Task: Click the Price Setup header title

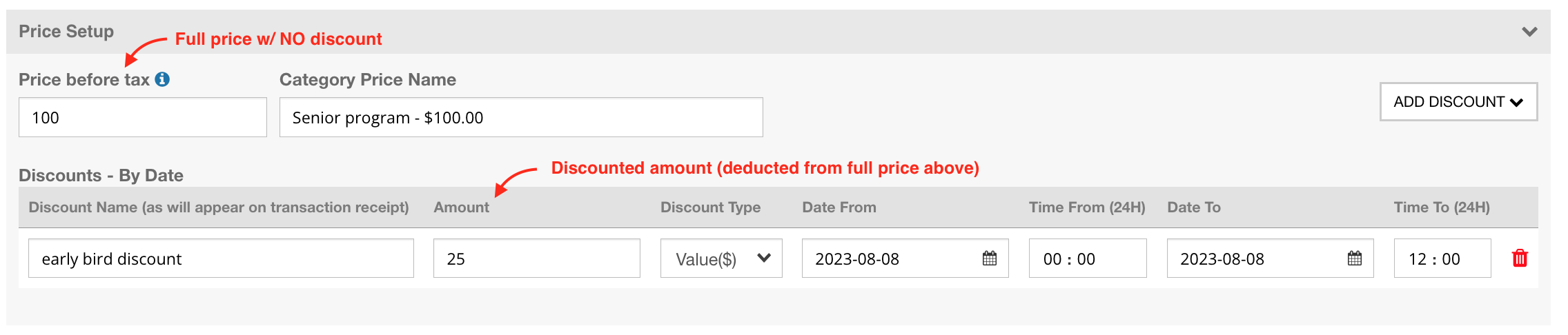Action: coord(66,32)
